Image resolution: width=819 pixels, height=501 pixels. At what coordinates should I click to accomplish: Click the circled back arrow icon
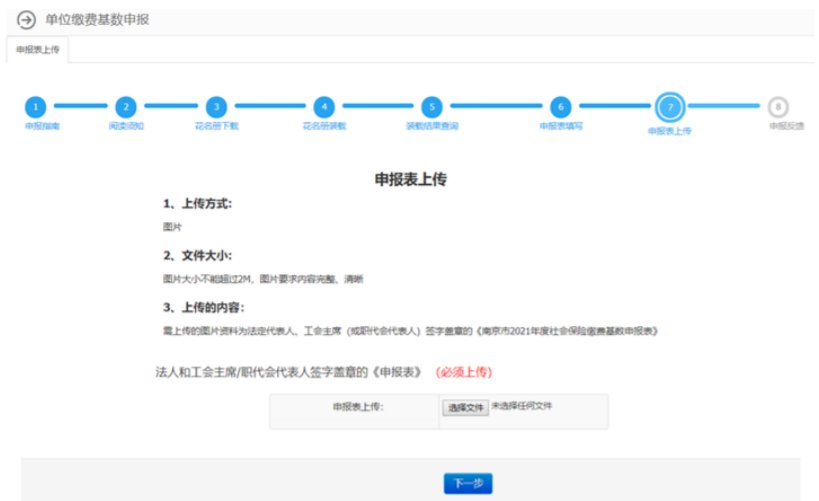(x=27, y=21)
